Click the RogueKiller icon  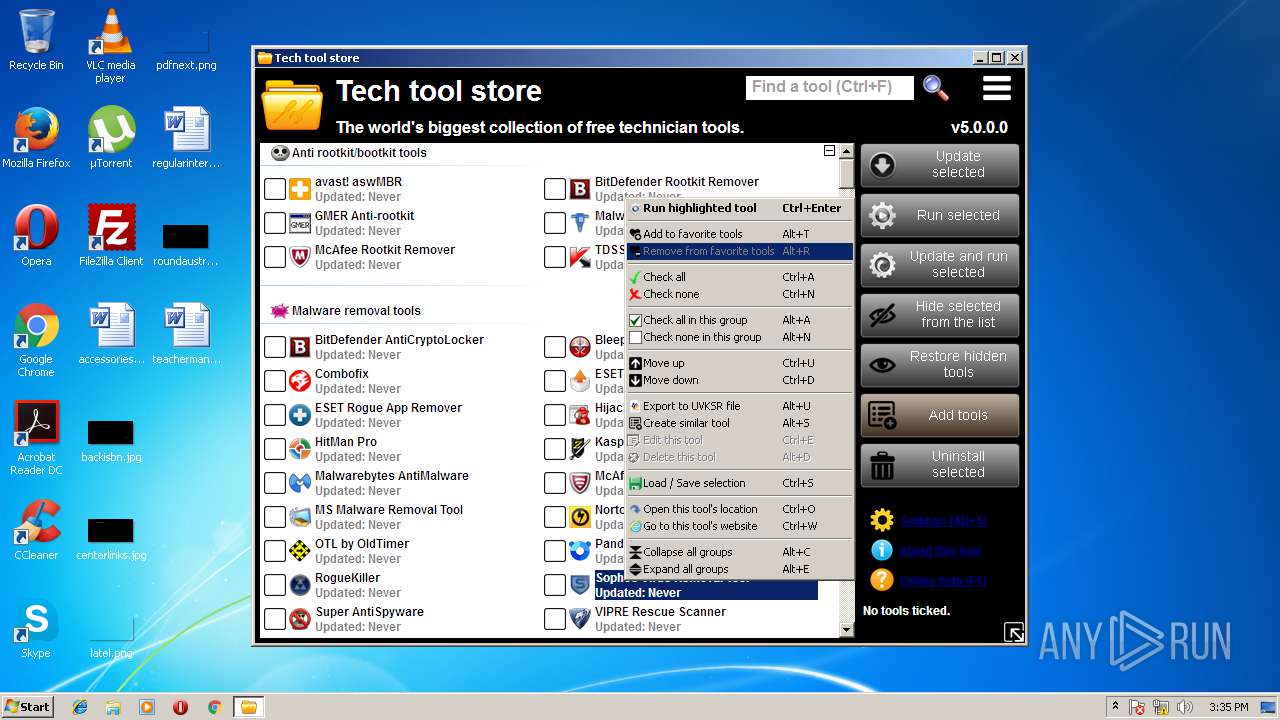pos(300,585)
